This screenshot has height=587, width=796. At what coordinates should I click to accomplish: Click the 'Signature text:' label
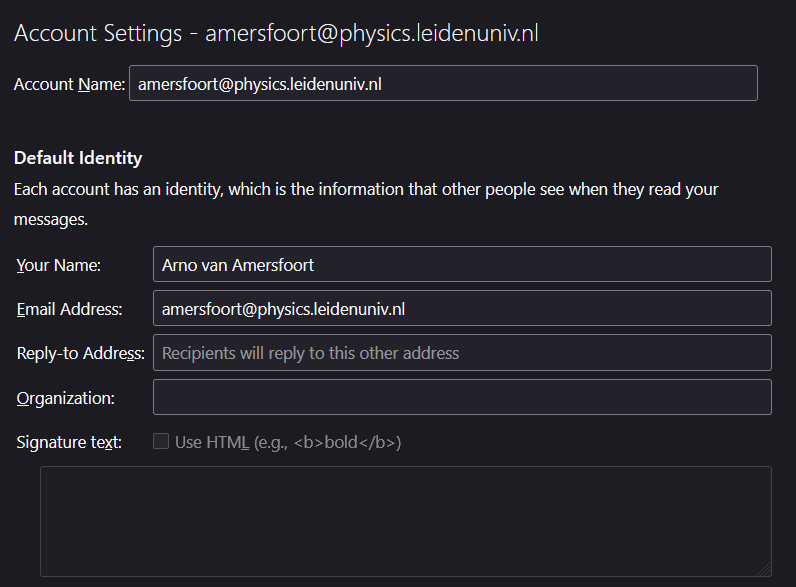coord(69,442)
